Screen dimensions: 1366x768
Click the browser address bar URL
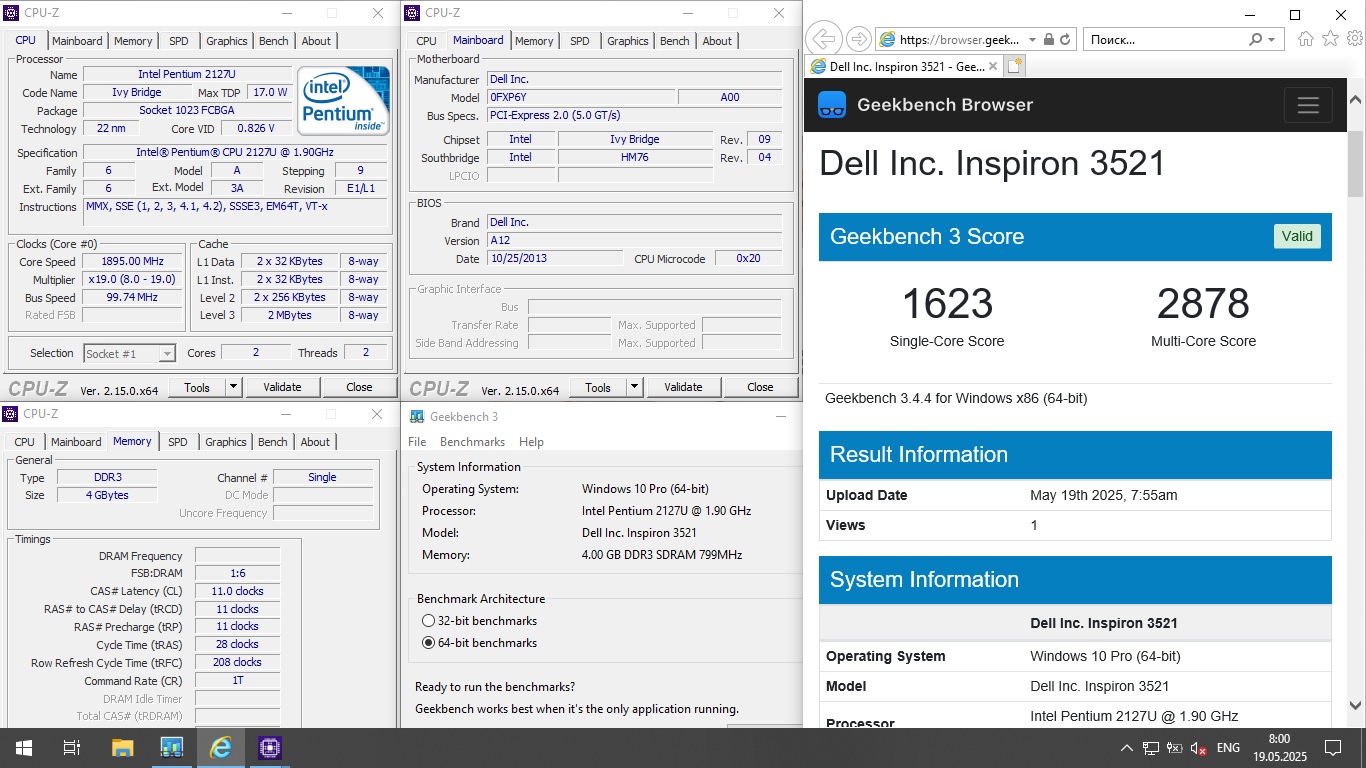(x=960, y=40)
